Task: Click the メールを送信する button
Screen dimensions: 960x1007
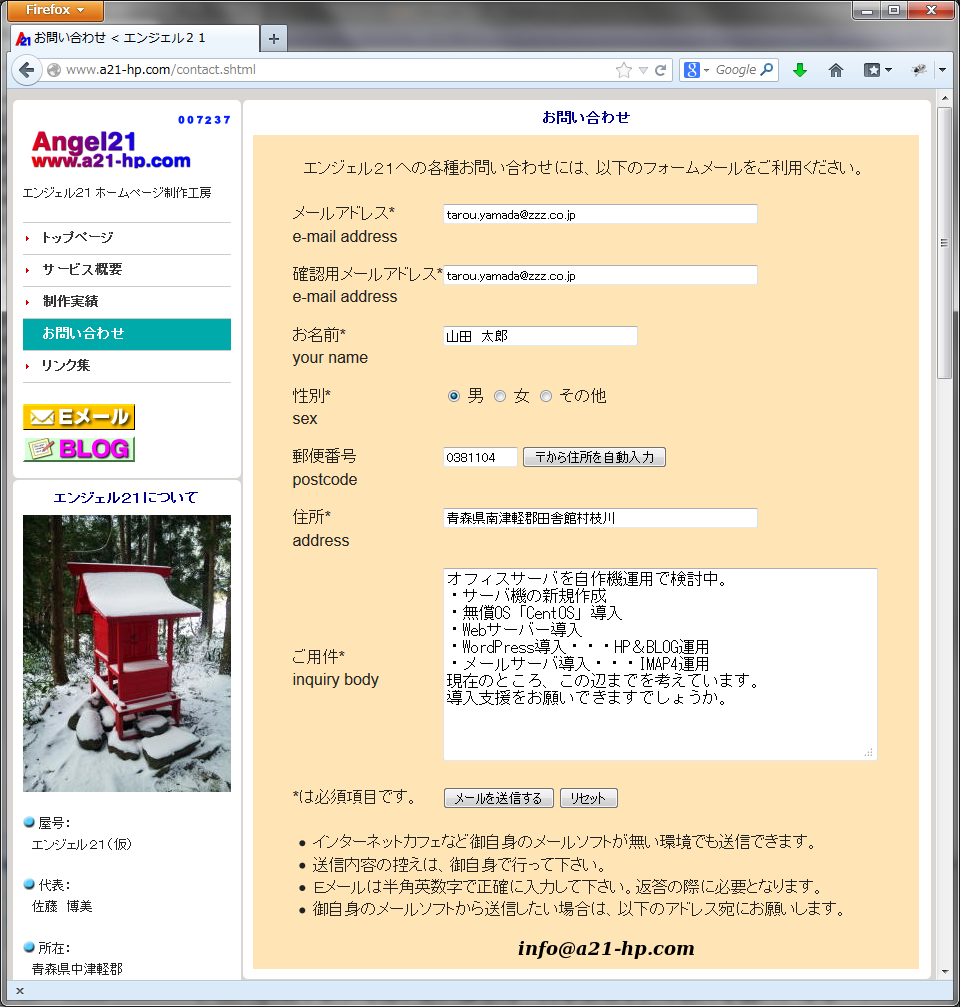Action: click(x=498, y=798)
